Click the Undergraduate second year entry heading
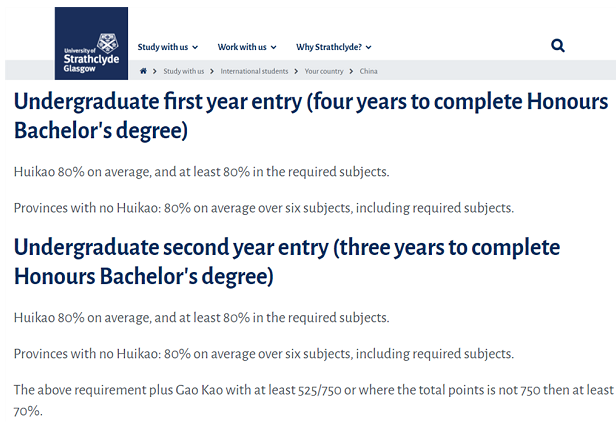This screenshot has height=422, width=616. click(x=287, y=262)
